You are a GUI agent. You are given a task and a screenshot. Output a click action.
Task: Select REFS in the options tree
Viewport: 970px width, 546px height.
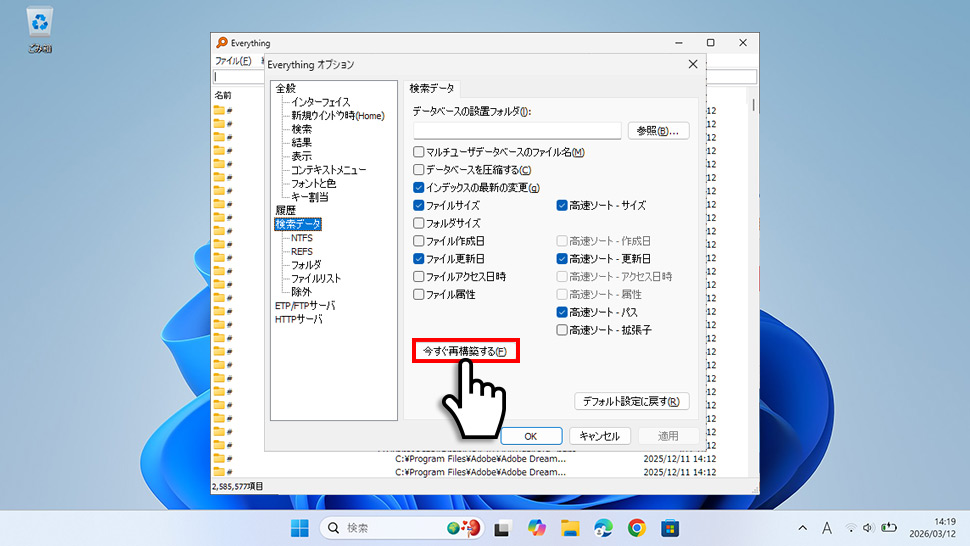tap(302, 251)
